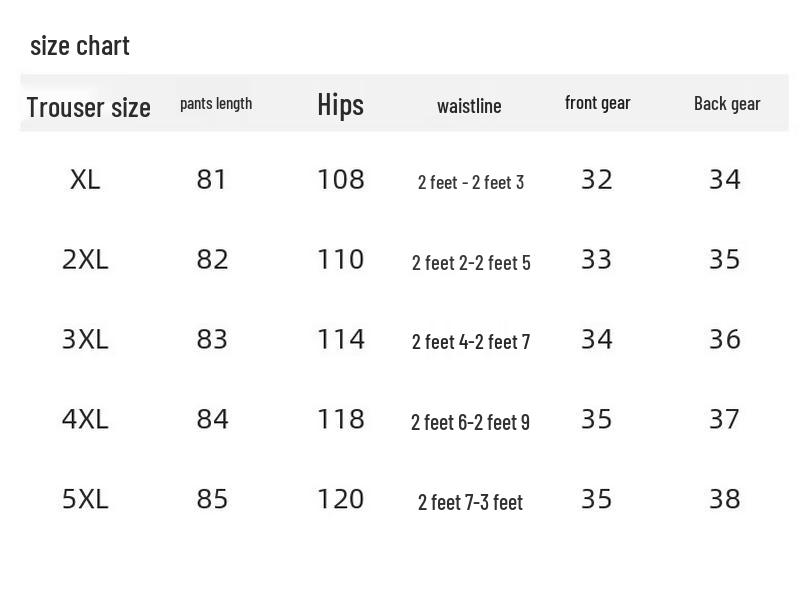
Task: Select the 5XL trouser size row label
Action: pyautogui.click(x=85, y=499)
